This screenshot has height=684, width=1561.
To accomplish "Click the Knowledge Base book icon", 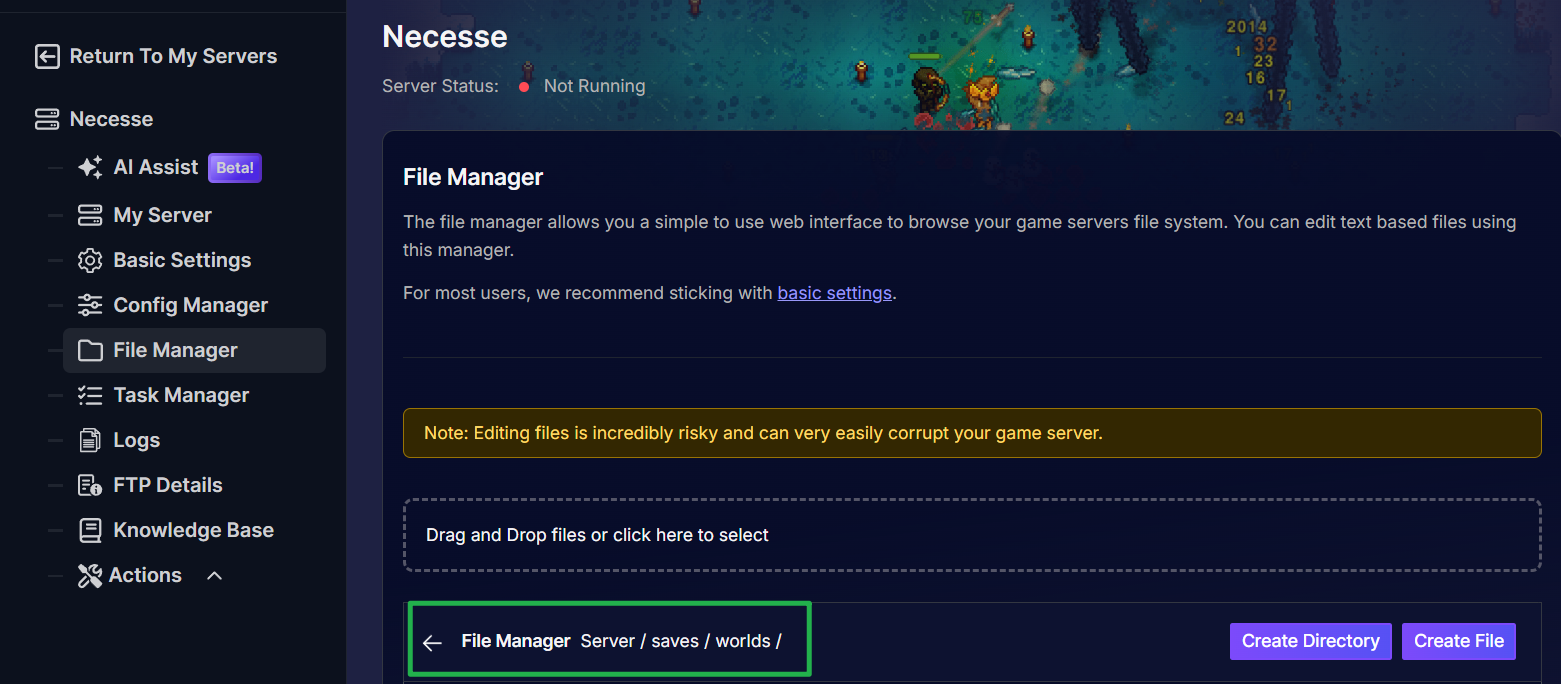I will click(90, 531).
